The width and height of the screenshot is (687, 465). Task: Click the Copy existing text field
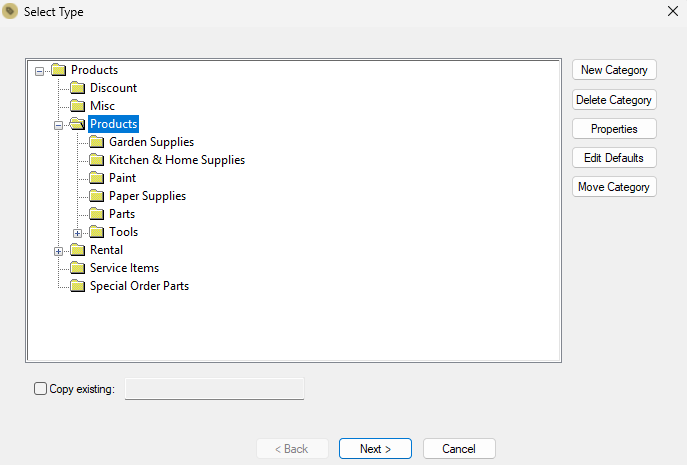(214, 389)
